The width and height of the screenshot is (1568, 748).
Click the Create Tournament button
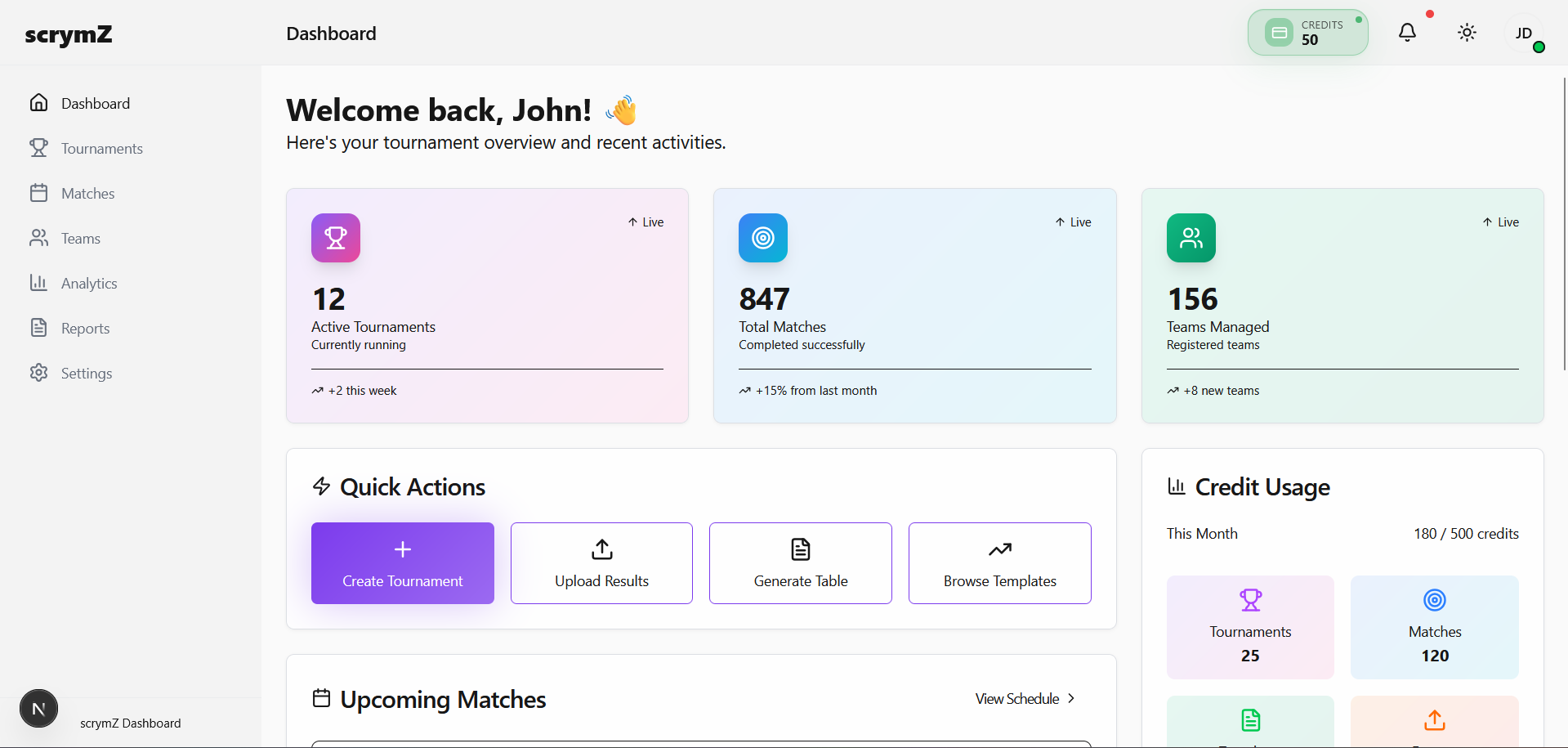402,563
